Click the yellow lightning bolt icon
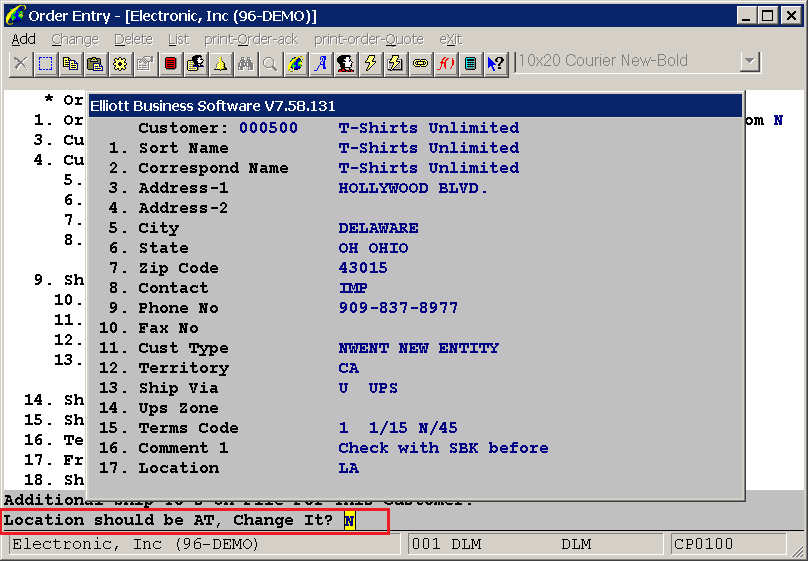Screen dimensions: 808x561 [371, 64]
